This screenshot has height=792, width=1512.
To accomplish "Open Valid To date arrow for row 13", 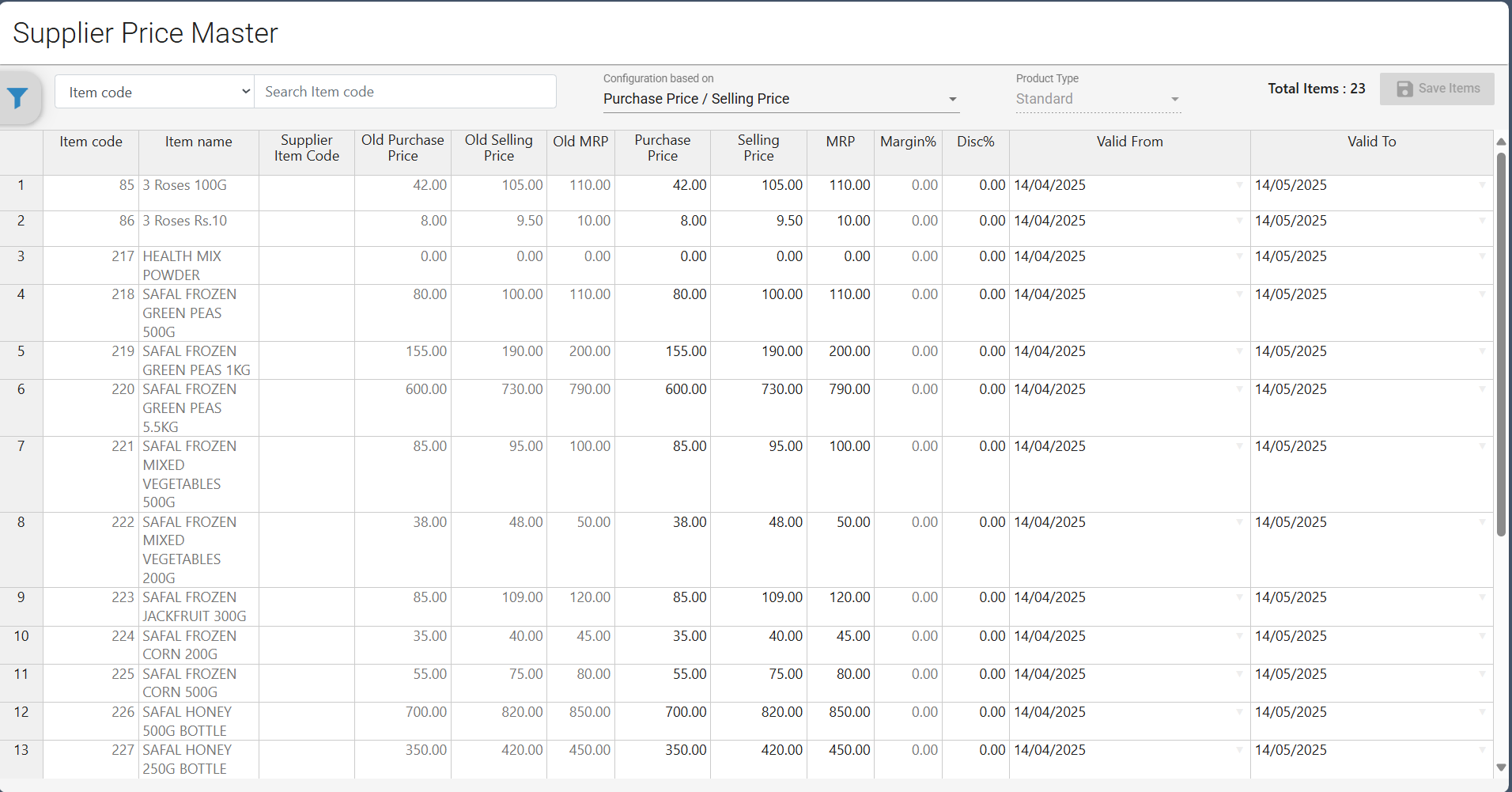I will tap(1482, 750).
